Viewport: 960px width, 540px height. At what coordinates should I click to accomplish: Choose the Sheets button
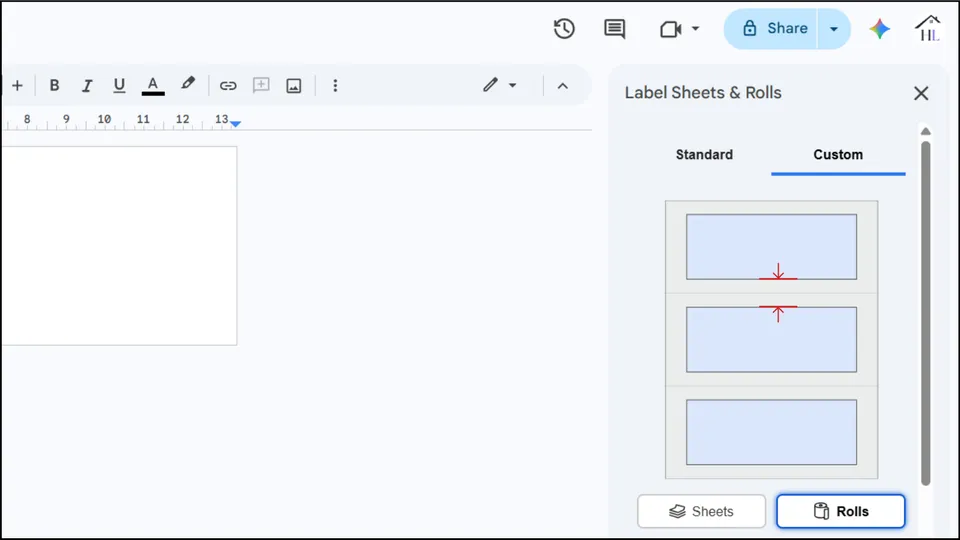pos(702,511)
